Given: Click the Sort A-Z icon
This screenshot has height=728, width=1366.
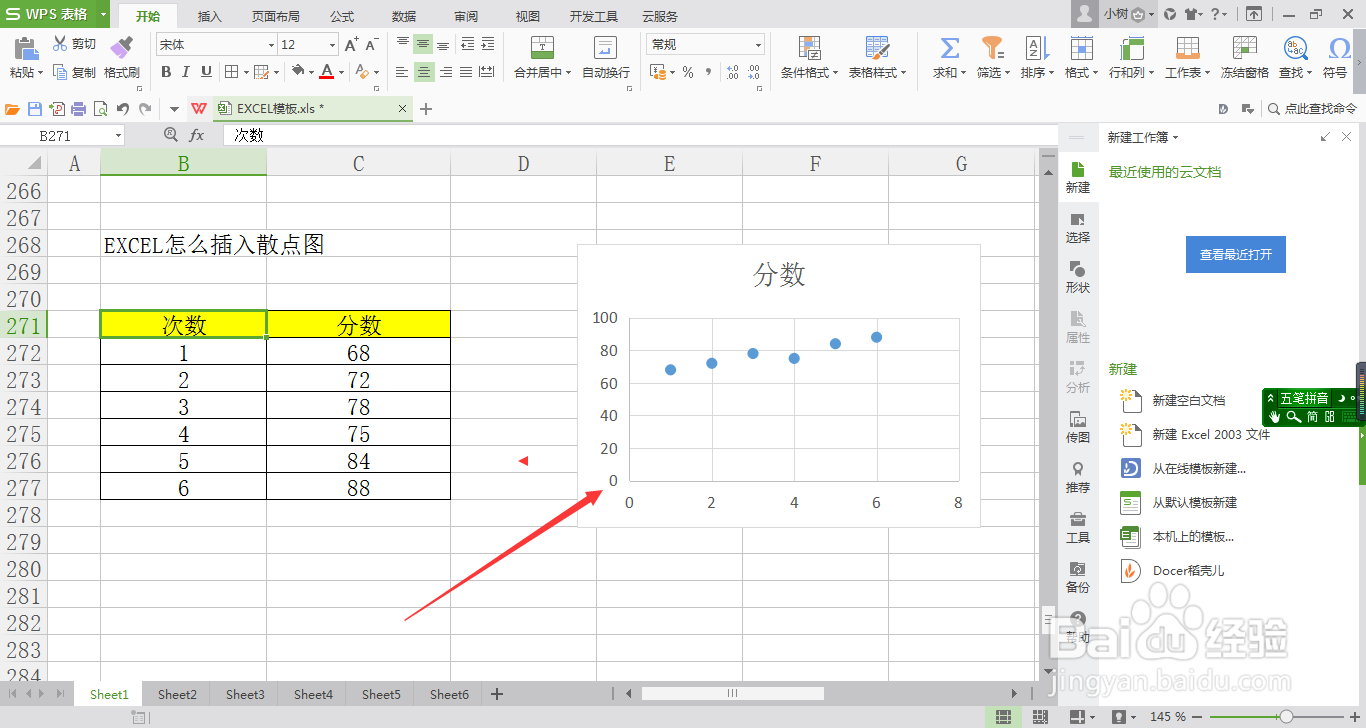Looking at the screenshot, I should [1036, 48].
